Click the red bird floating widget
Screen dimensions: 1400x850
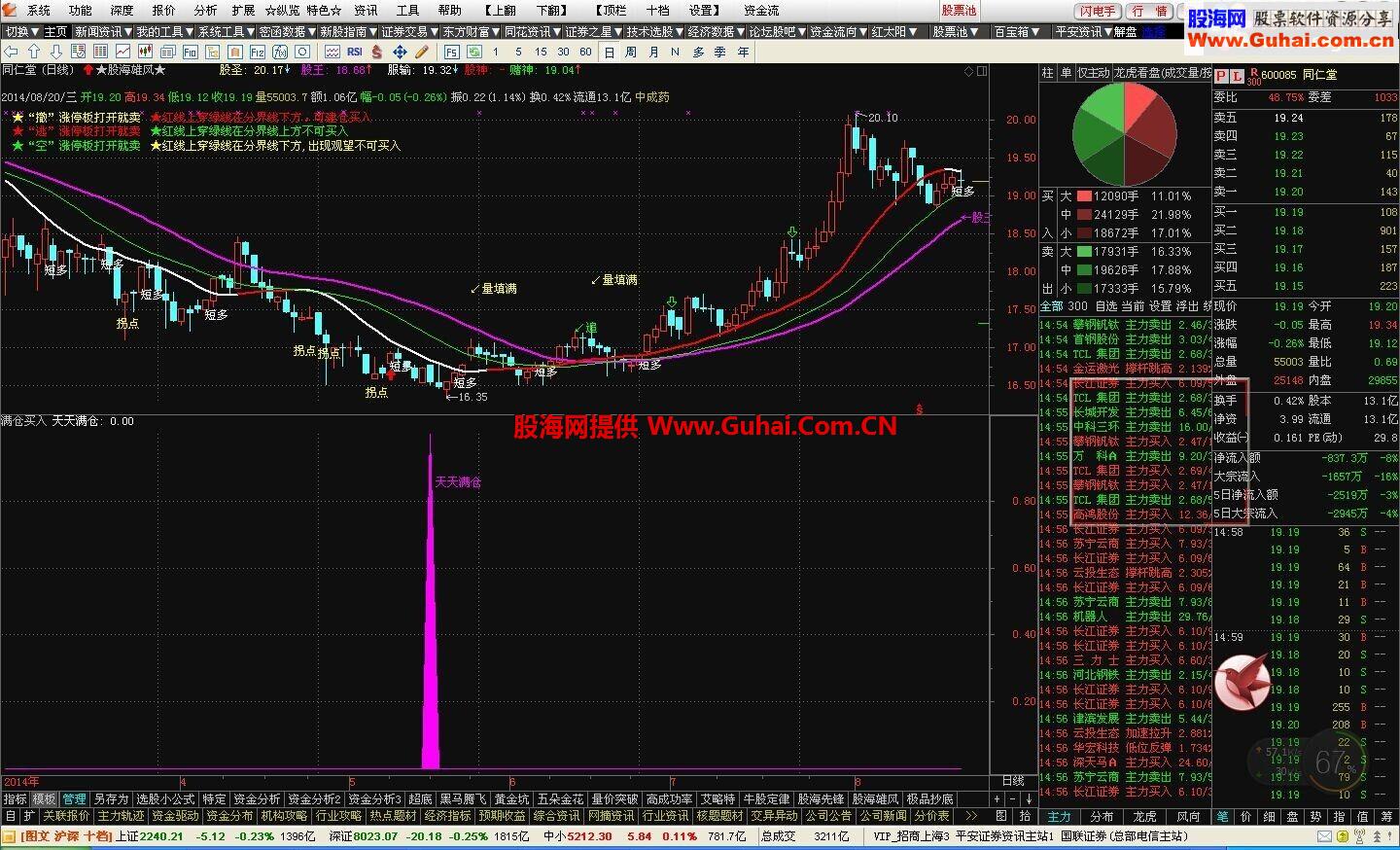[x=1244, y=681]
